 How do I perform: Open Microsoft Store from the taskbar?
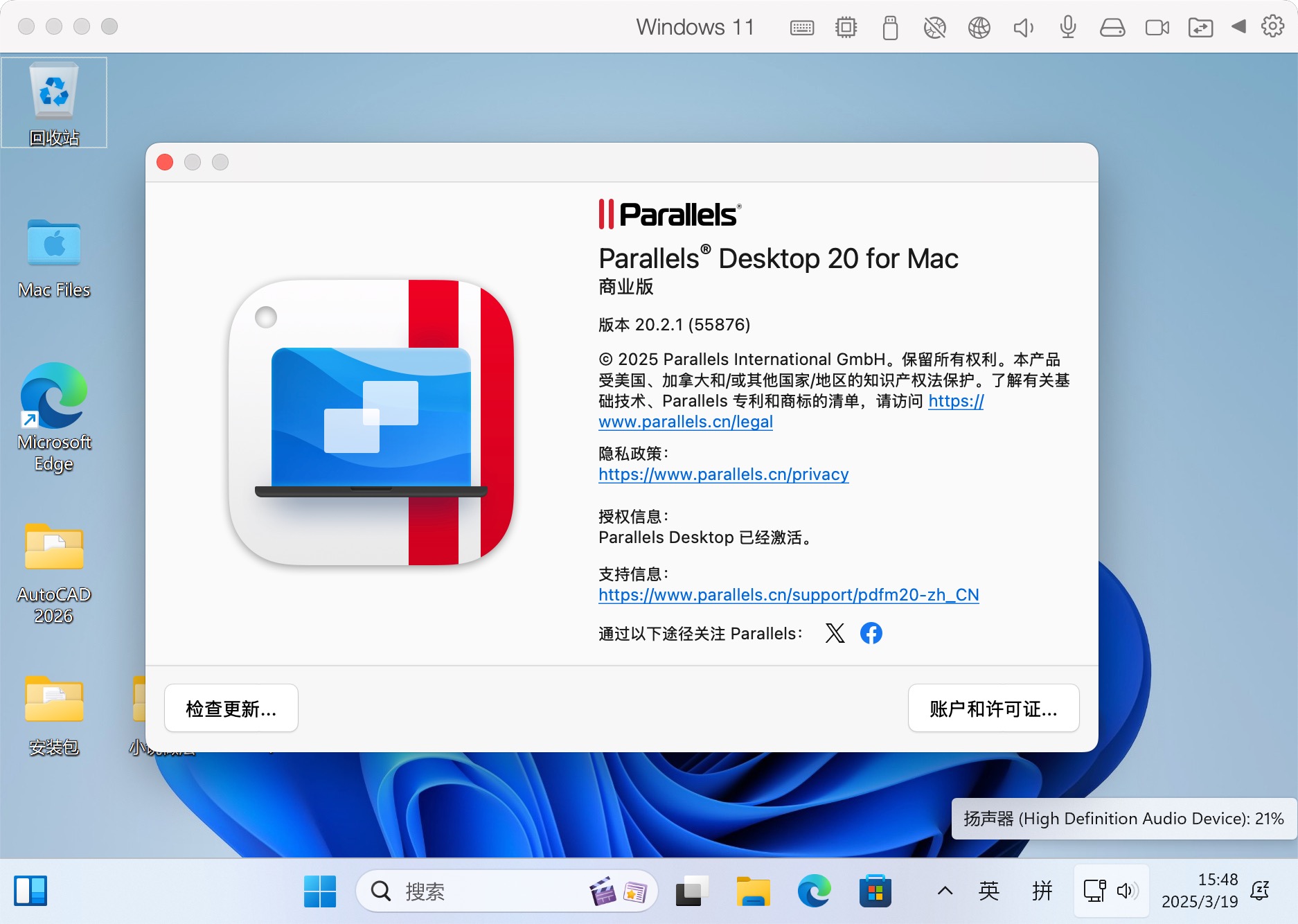(x=875, y=891)
